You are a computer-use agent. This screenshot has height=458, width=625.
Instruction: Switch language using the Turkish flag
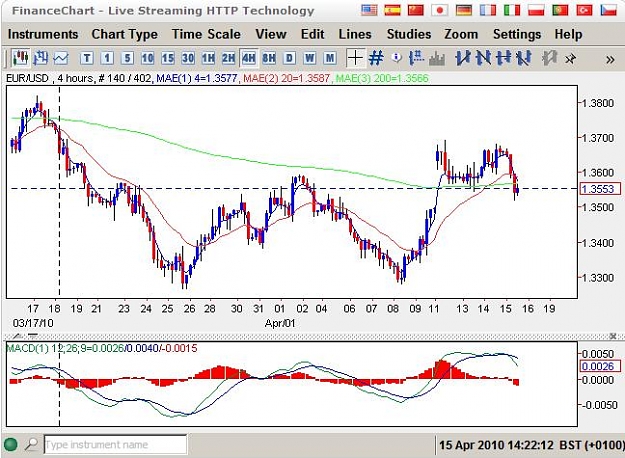[x=584, y=10]
